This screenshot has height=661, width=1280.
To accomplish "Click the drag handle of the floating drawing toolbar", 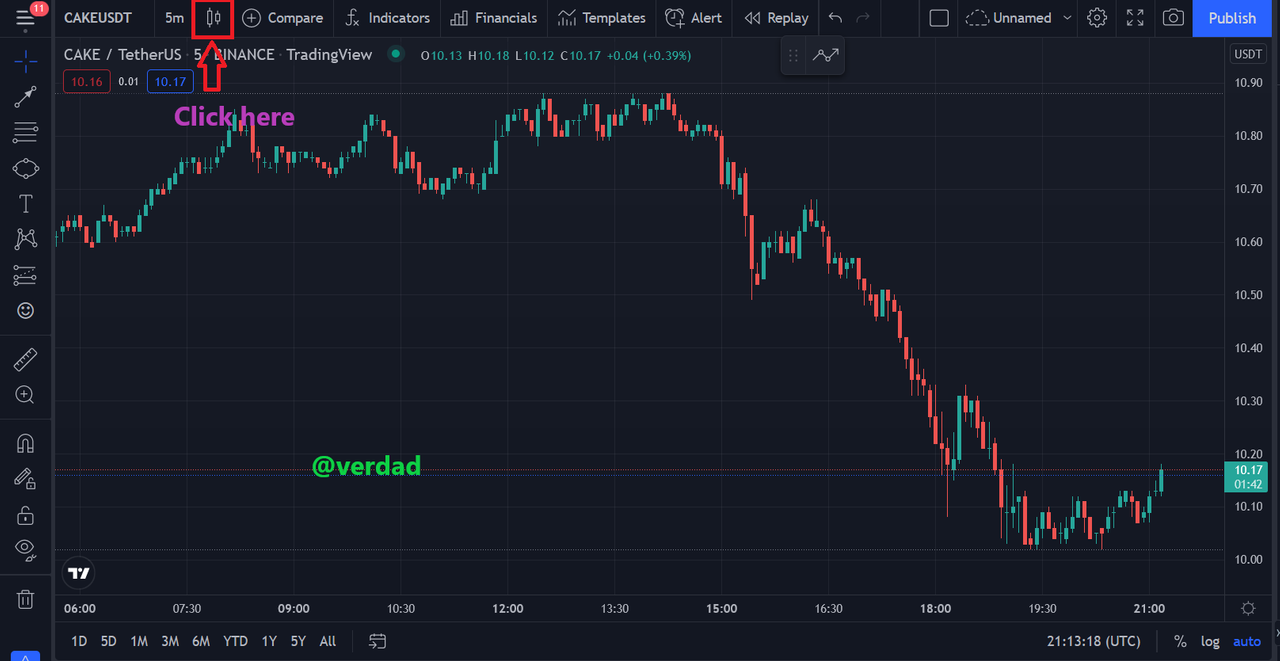I will (x=793, y=56).
